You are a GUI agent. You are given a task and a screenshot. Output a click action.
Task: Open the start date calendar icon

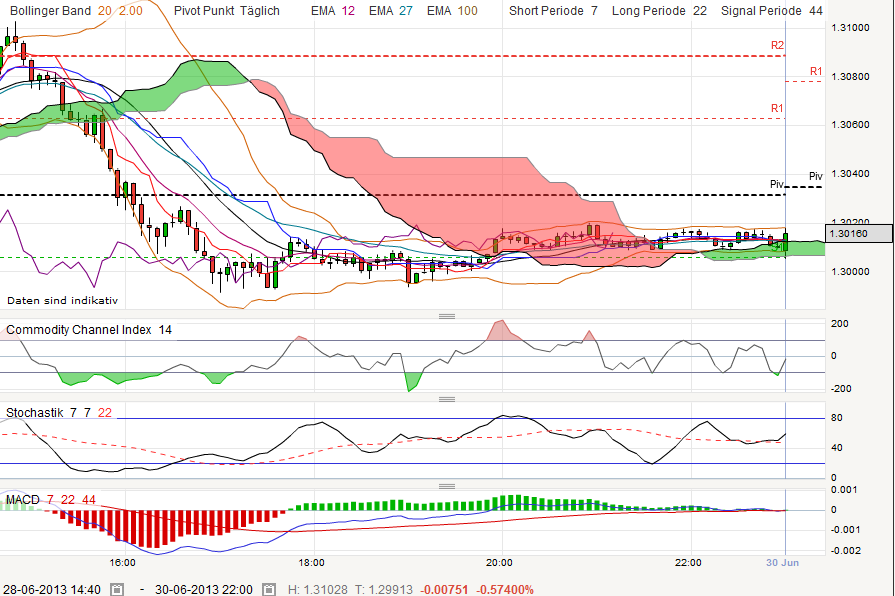coord(117,589)
